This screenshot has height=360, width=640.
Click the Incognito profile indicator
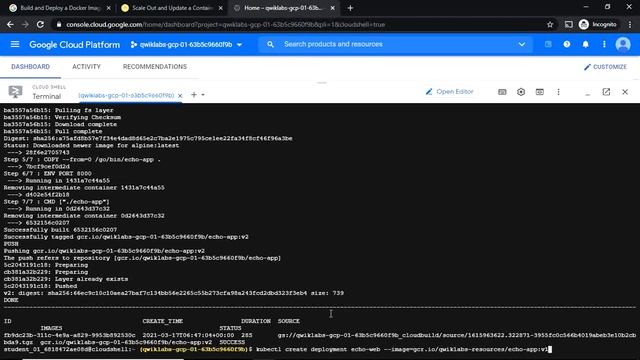(x=598, y=24)
